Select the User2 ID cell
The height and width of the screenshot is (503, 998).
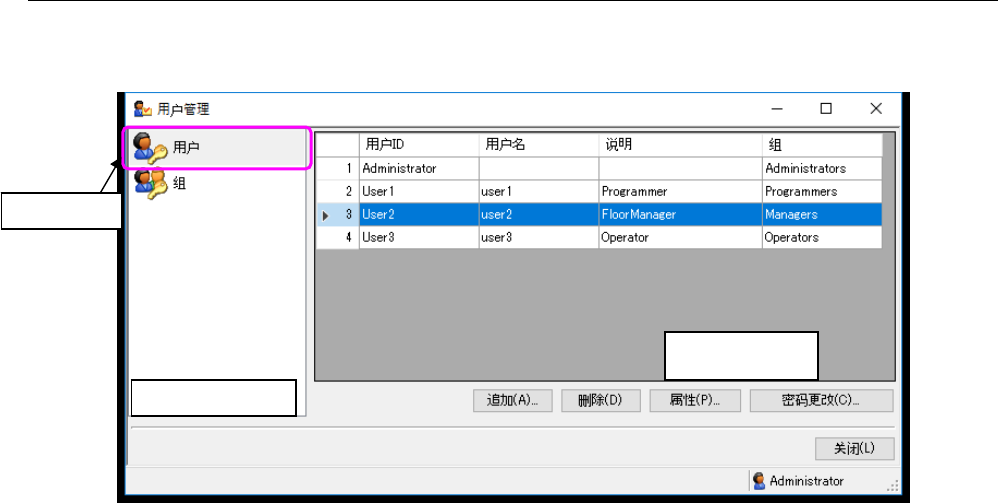(419, 215)
